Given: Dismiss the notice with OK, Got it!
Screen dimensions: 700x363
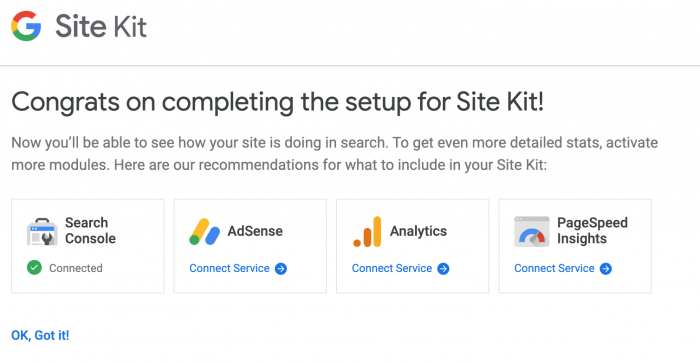Looking at the screenshot, I should click(x=40, y=335).
